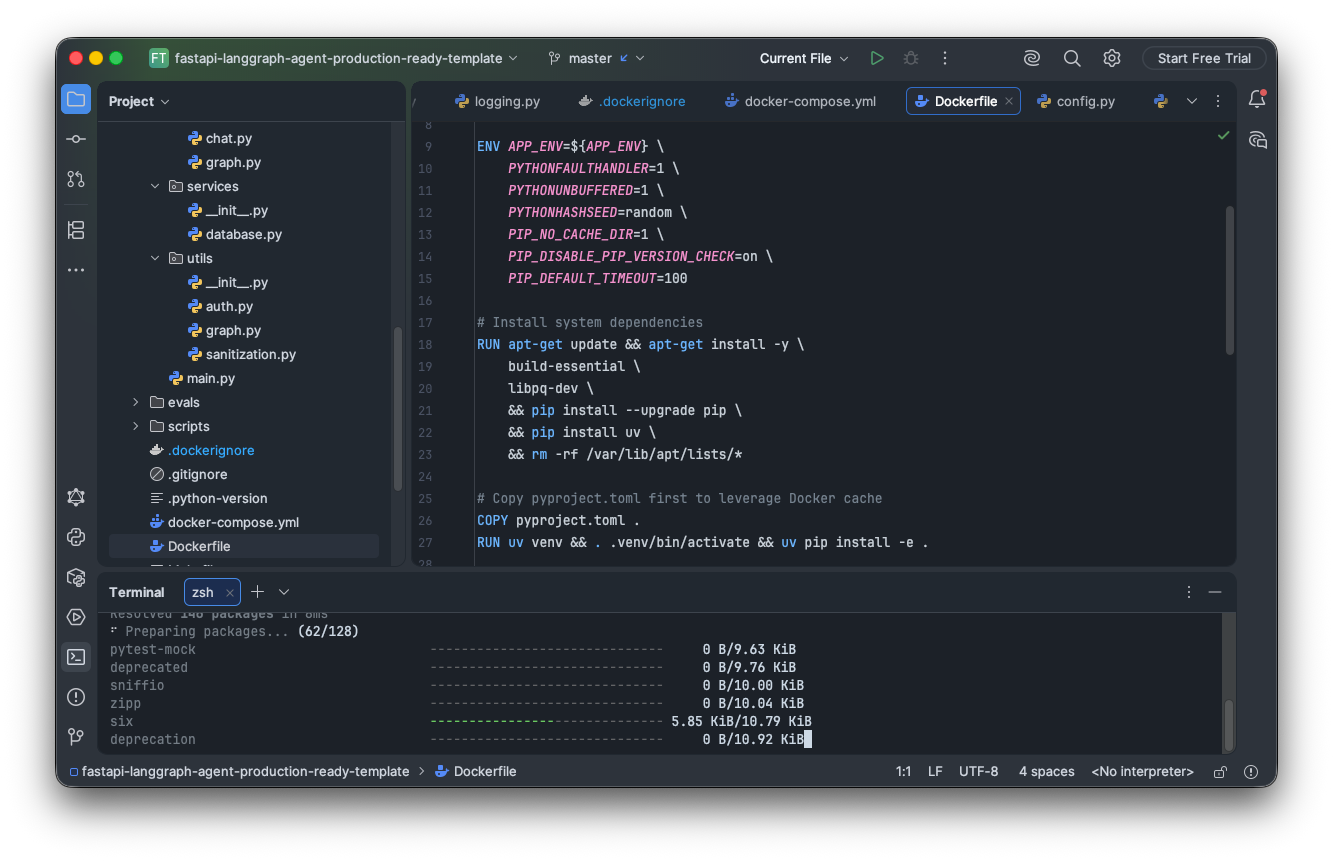Viewport: 1333px width, 861px height.
Task: Open more run actions menu
Action: point(945,58)
